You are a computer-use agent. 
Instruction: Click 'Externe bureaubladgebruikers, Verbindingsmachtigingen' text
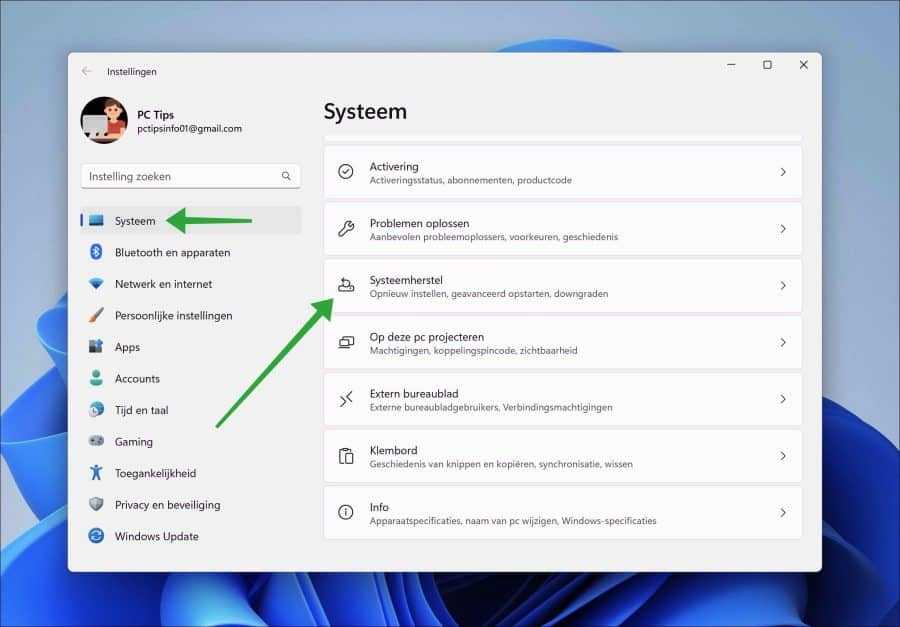491,408
